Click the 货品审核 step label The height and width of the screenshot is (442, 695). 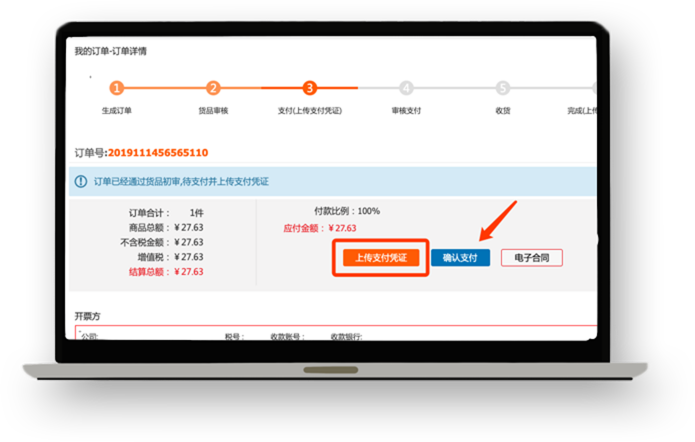(x=213, y=110)
